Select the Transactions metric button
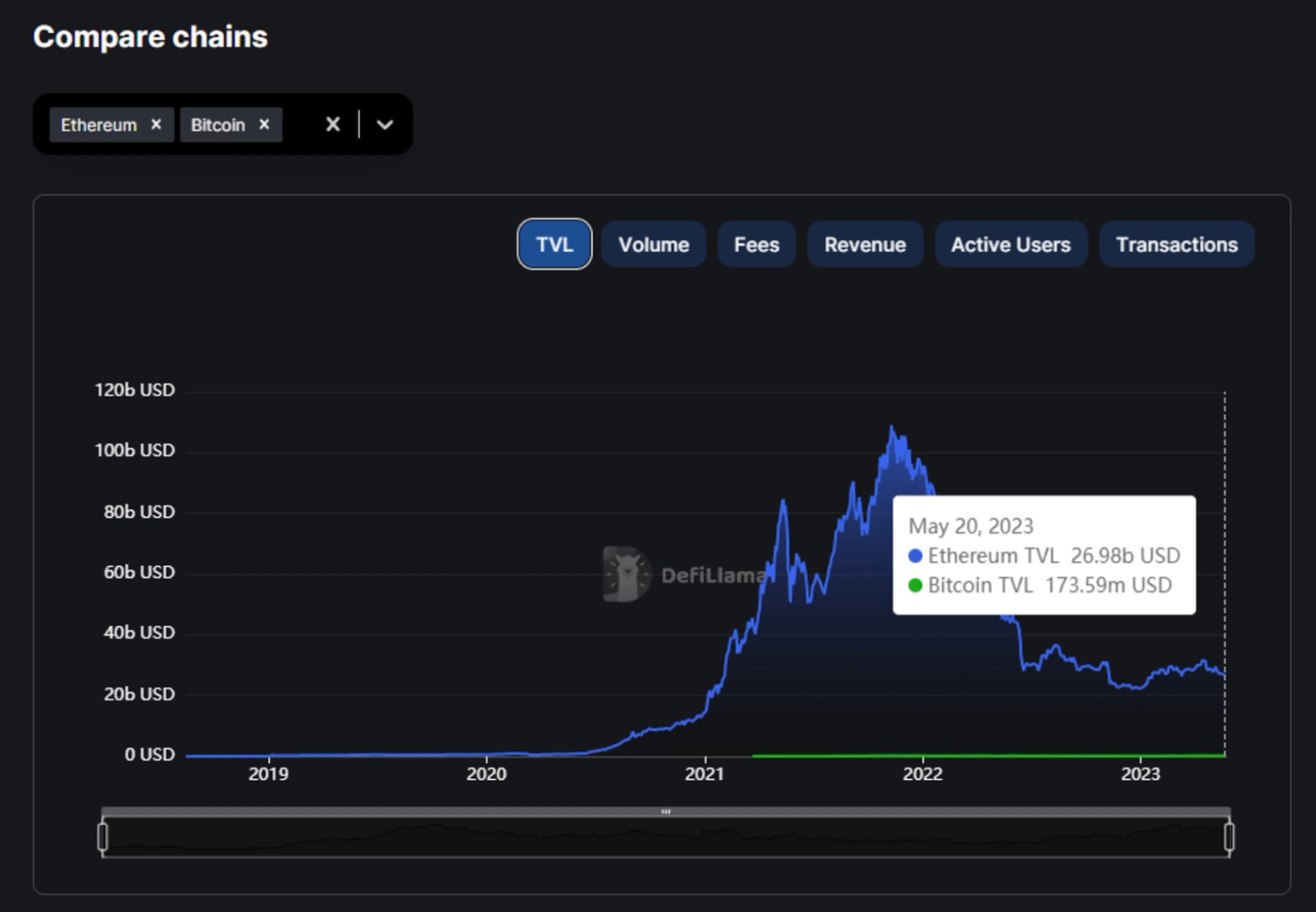The image size is (1316, 912). click(x=1176, y=244)
